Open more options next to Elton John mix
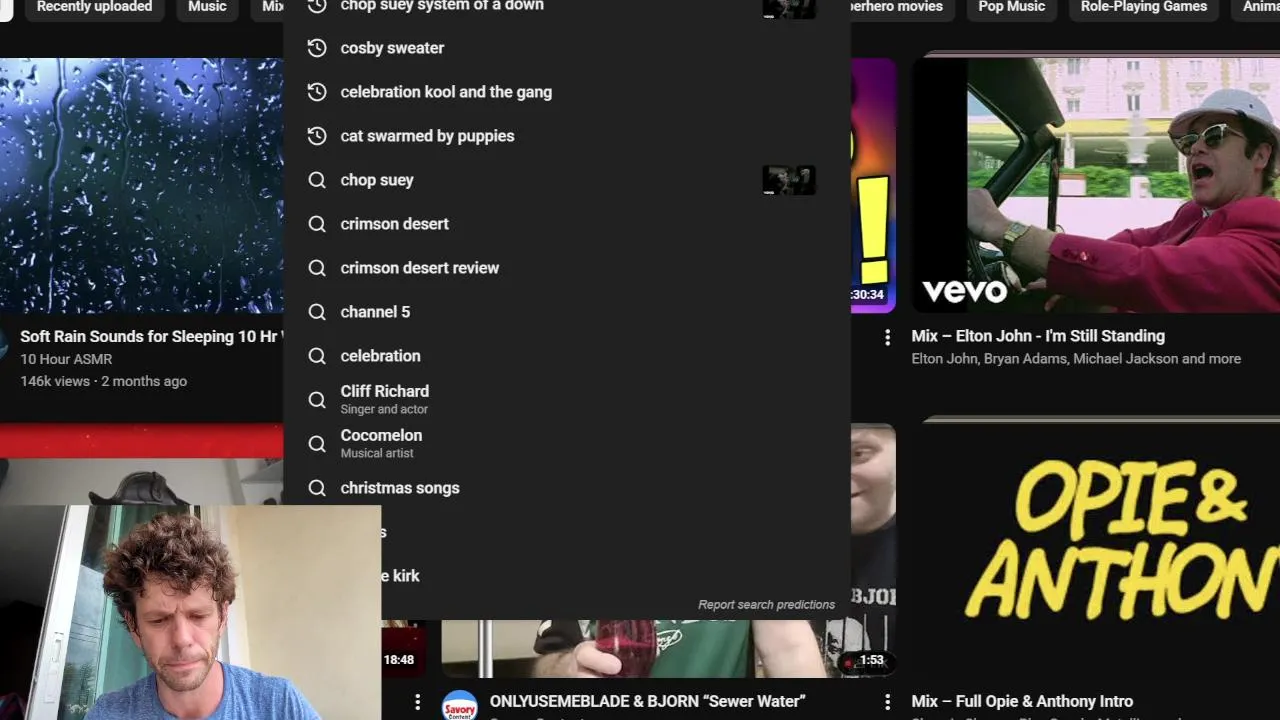This screenshot has width=1280, height=720. (x=887, y=338)
